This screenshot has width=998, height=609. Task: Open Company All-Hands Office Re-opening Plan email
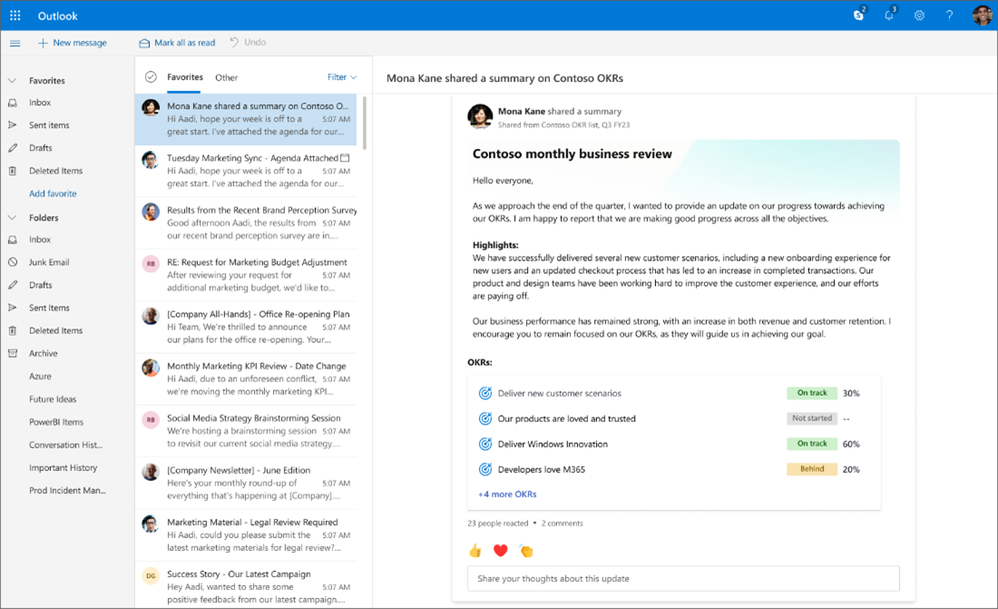click(246, 327)
